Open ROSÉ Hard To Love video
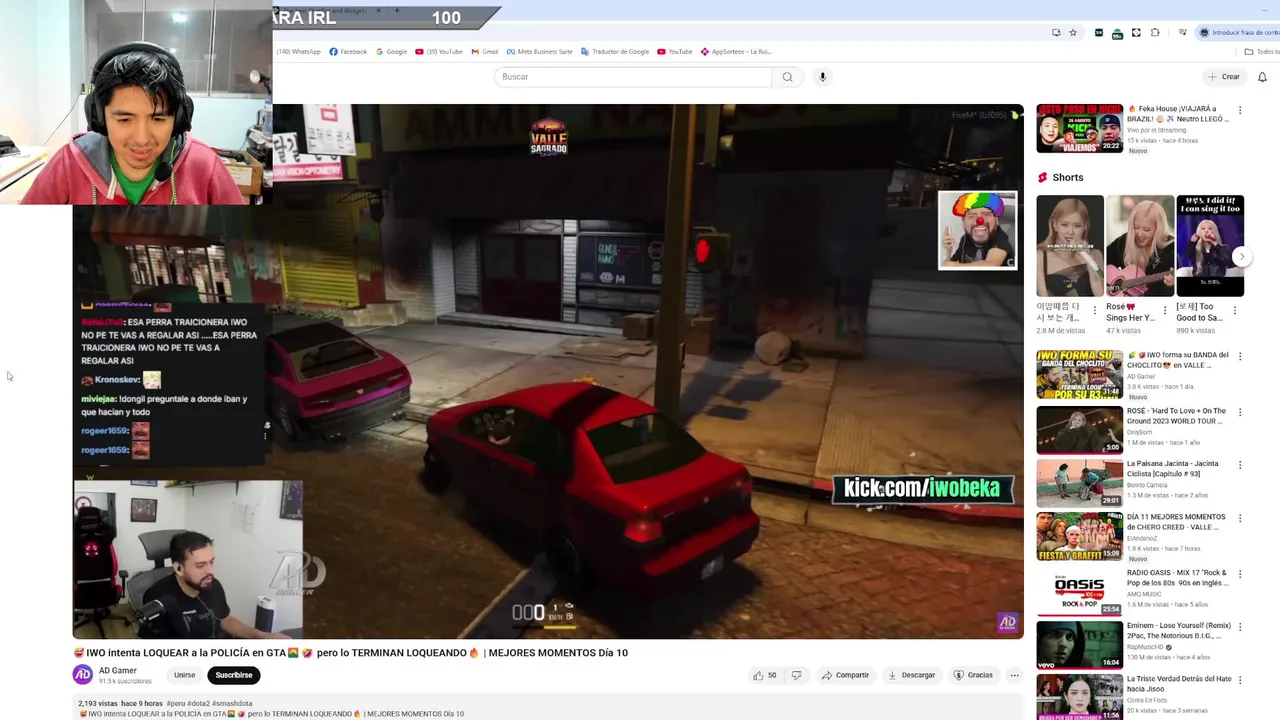This screenshot has height=720, width=1280. (x=1079, y=429)
